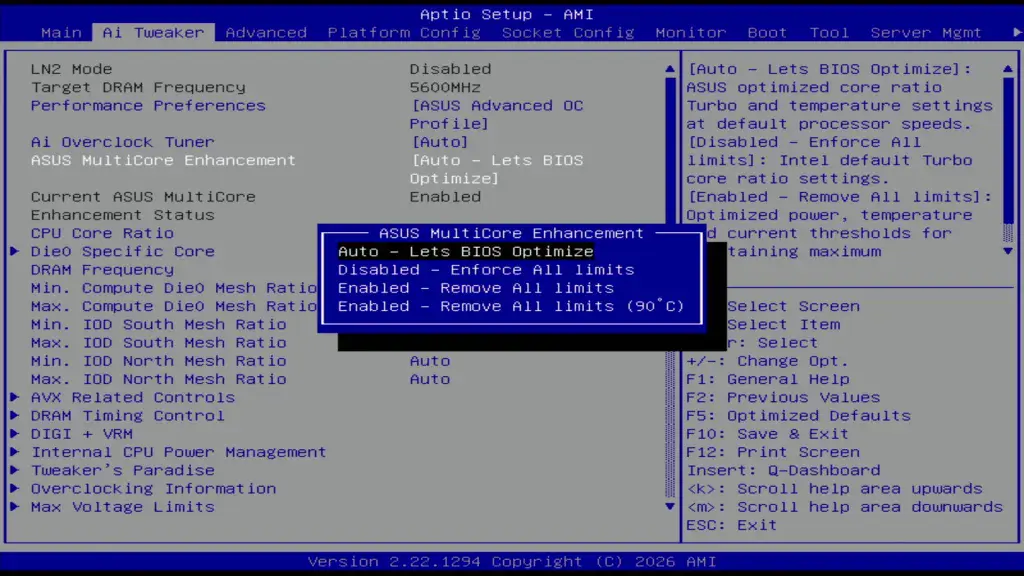Go to the Monitor tab

coord(690,32)
